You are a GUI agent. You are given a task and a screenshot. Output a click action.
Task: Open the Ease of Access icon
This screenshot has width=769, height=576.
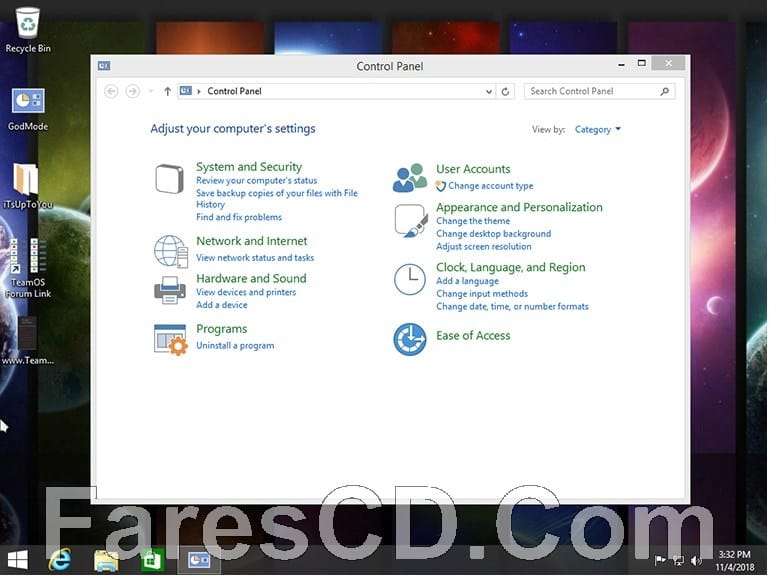[x=410, y=339]
